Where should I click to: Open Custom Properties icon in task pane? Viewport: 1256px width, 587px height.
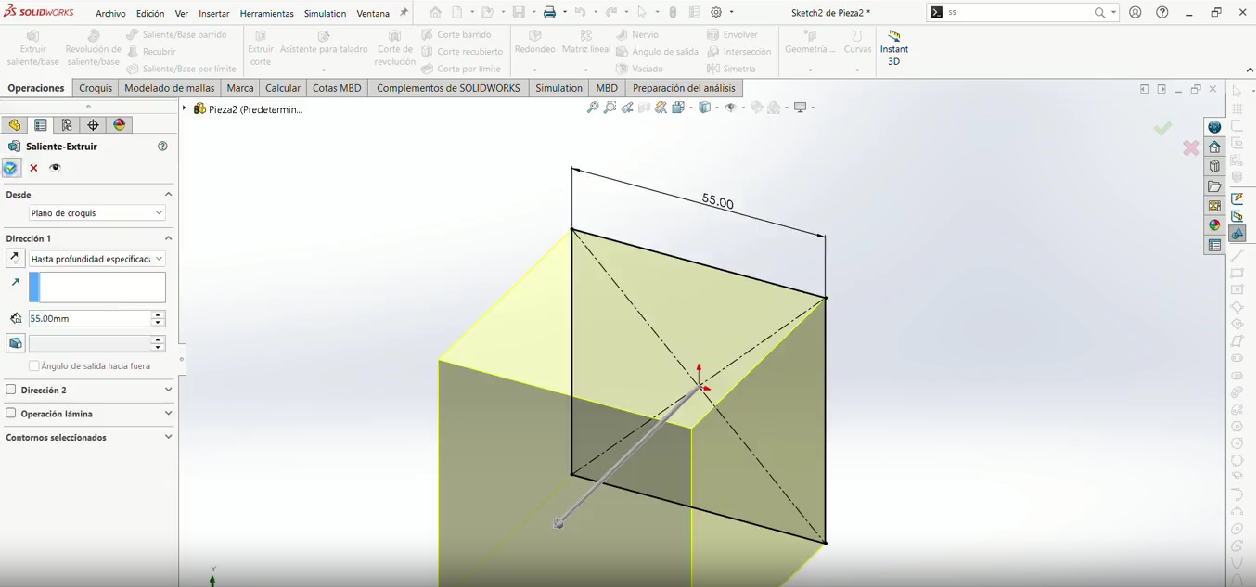[1214, 245]
